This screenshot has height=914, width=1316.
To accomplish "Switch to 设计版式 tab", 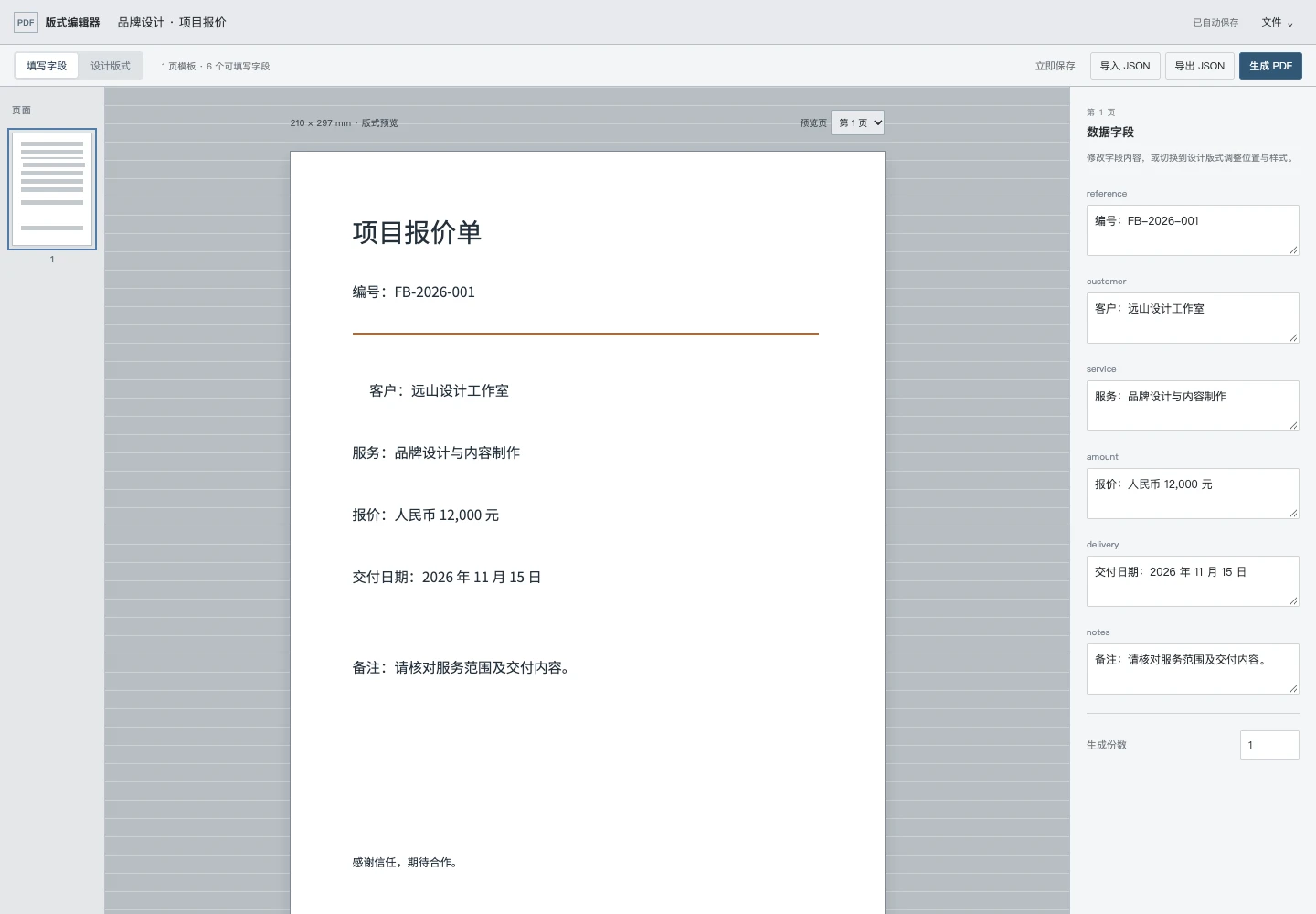I will (111, 66).
